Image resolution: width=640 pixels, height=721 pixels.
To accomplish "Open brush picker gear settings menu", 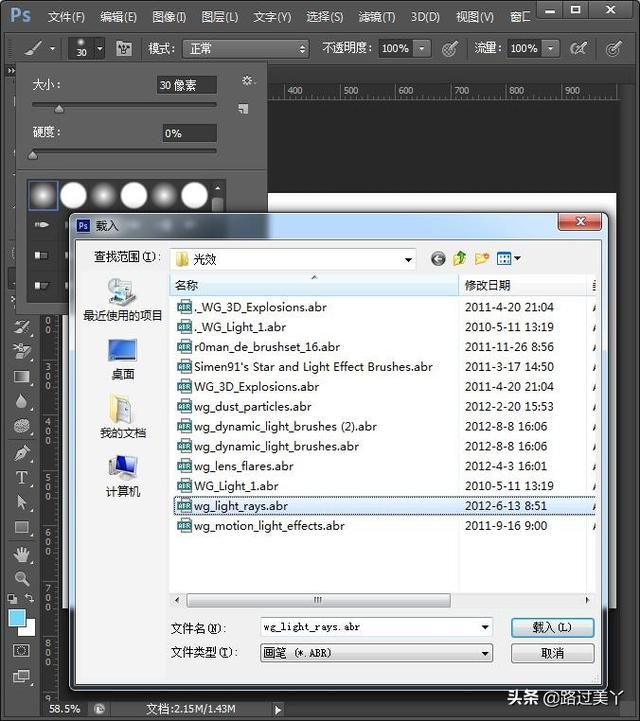I will coord(248,81).
